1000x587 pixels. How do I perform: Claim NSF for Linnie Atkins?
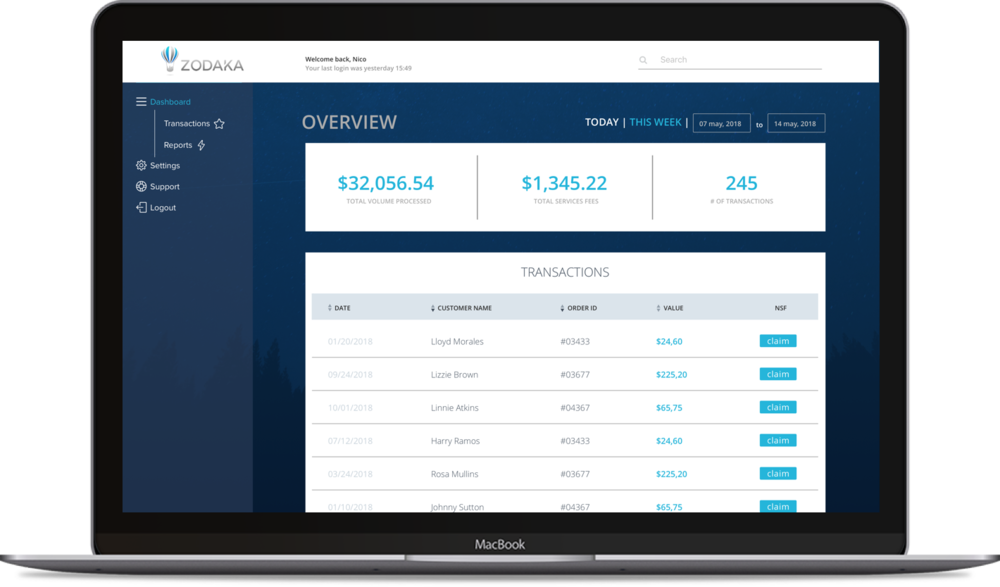[777, 407]
